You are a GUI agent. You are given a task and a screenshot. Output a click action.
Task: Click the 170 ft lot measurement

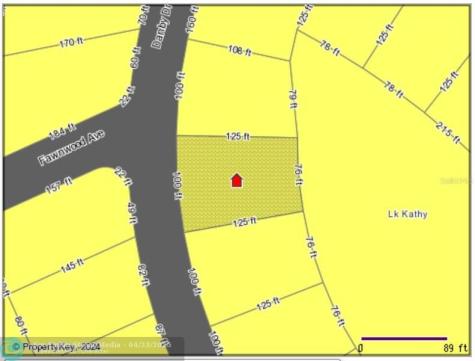pos(72,43)
